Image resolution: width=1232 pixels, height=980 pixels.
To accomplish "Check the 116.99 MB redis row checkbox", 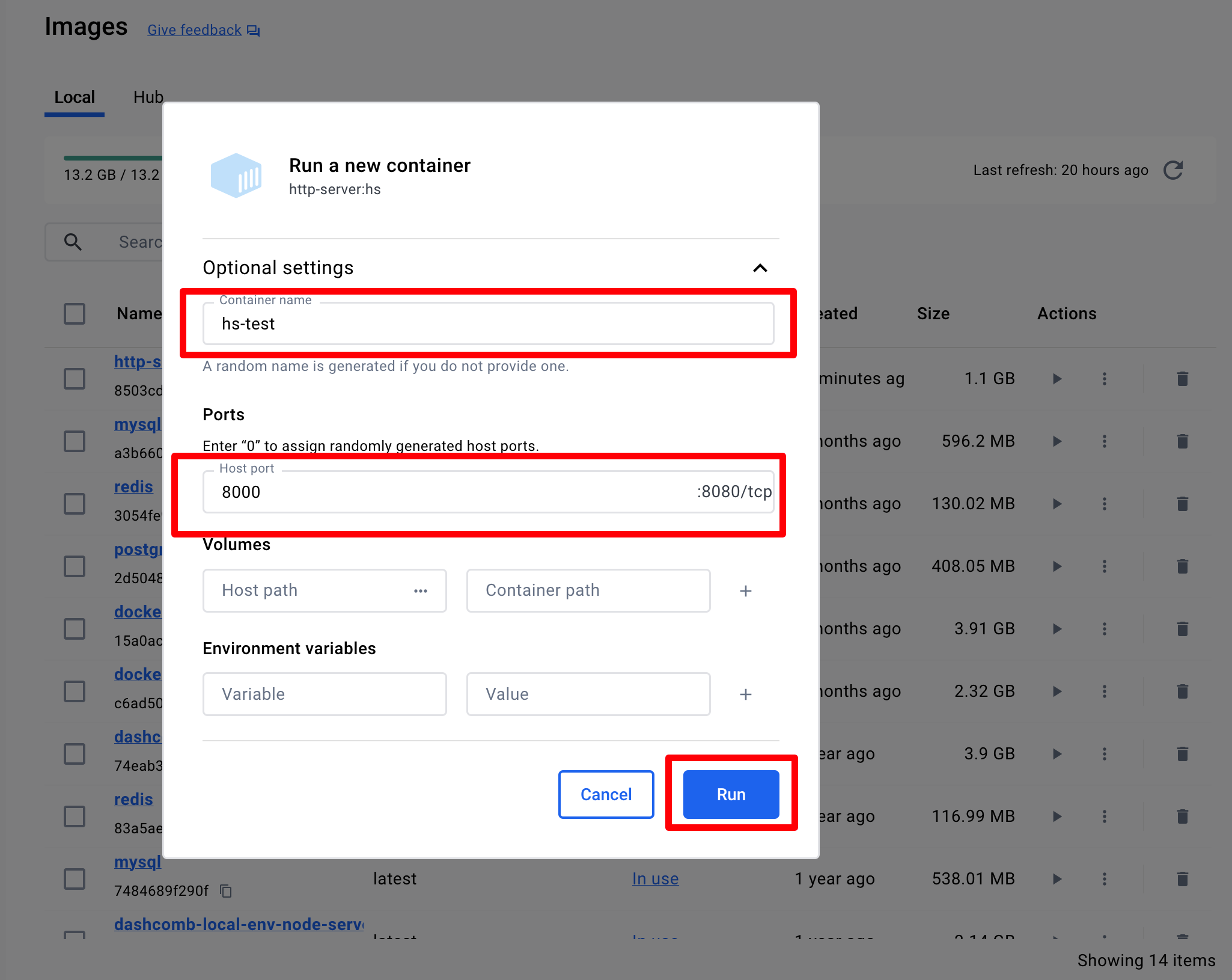I will point(75,816).
